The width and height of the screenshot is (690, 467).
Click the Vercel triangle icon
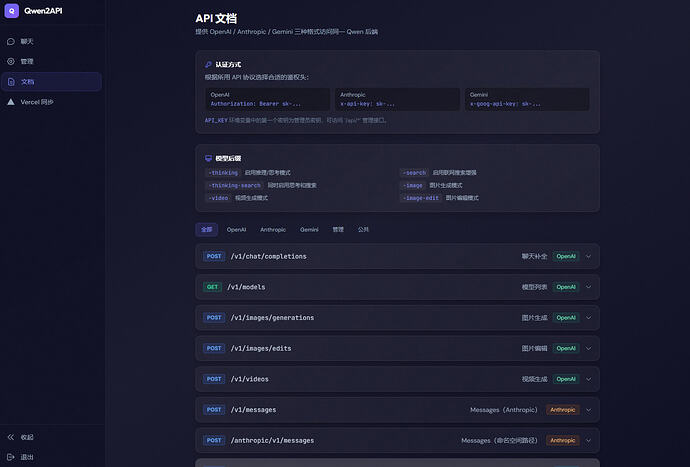11,102
